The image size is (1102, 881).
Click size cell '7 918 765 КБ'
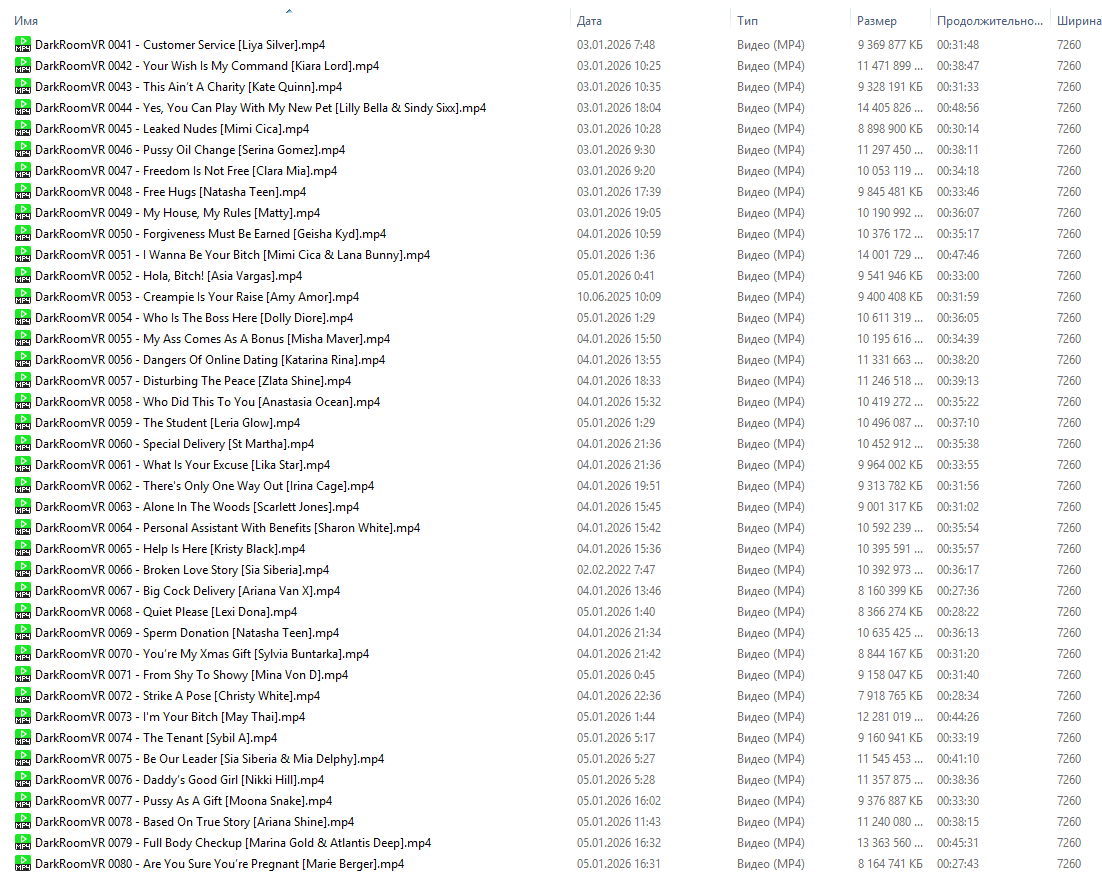[890, 696]
